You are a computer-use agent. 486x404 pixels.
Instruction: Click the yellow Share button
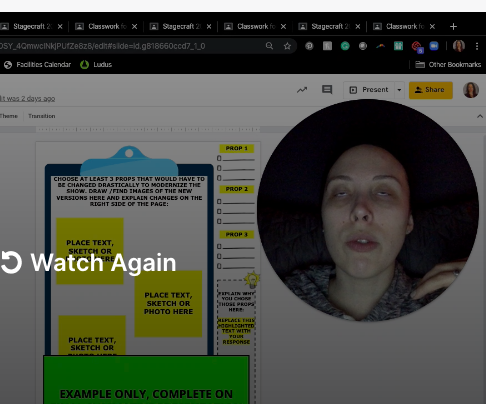point(431,90)
